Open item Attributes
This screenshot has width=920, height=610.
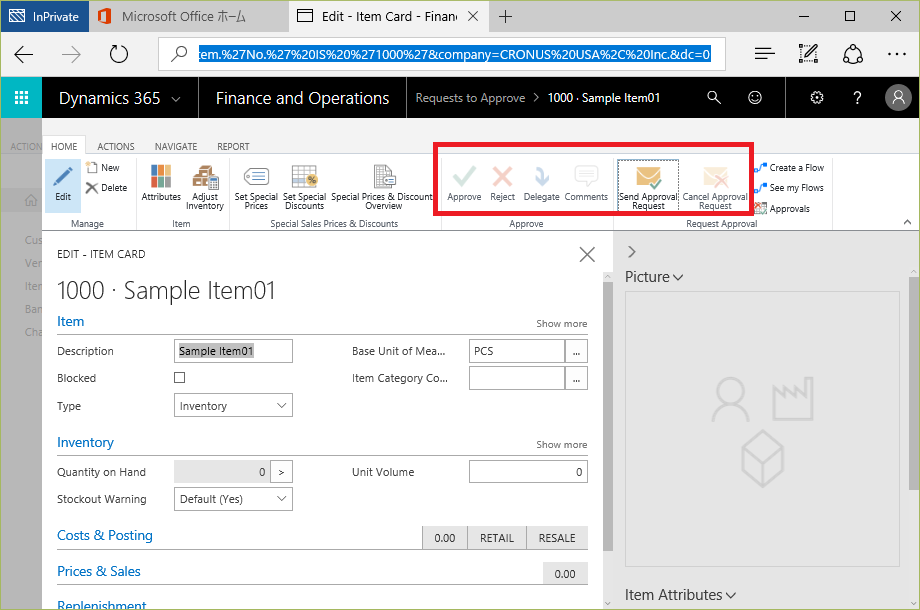pos(161,184)
